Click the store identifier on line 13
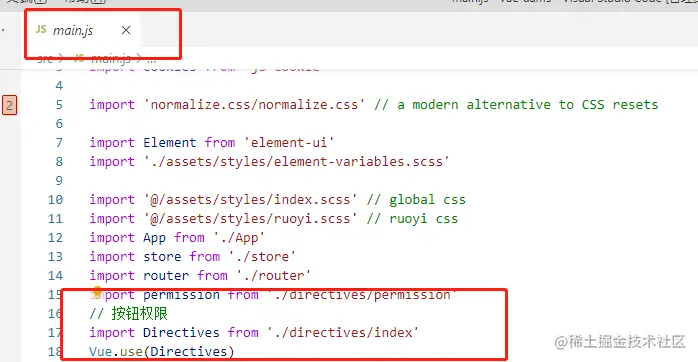 tap(162, 256)
